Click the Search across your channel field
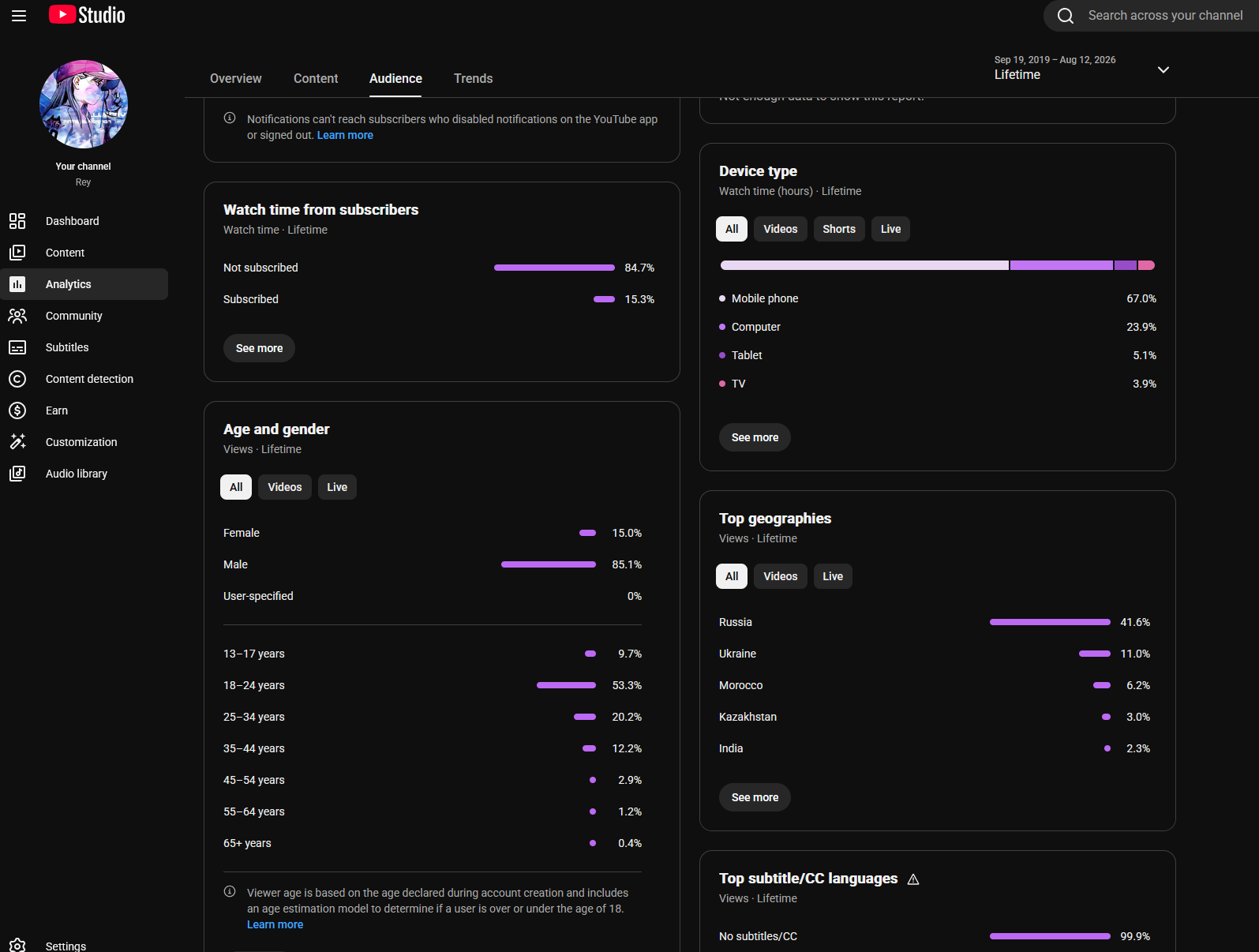This screenshot has width=1259, height=952. pos(1165,16)
